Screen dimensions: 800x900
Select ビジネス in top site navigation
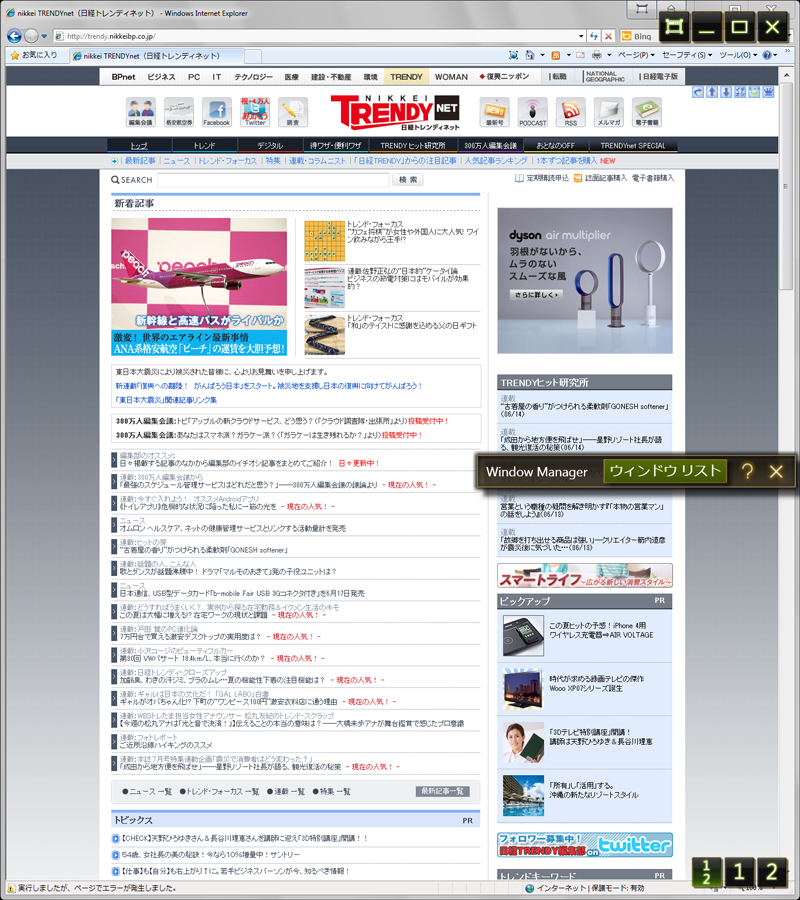click(161, 76)
